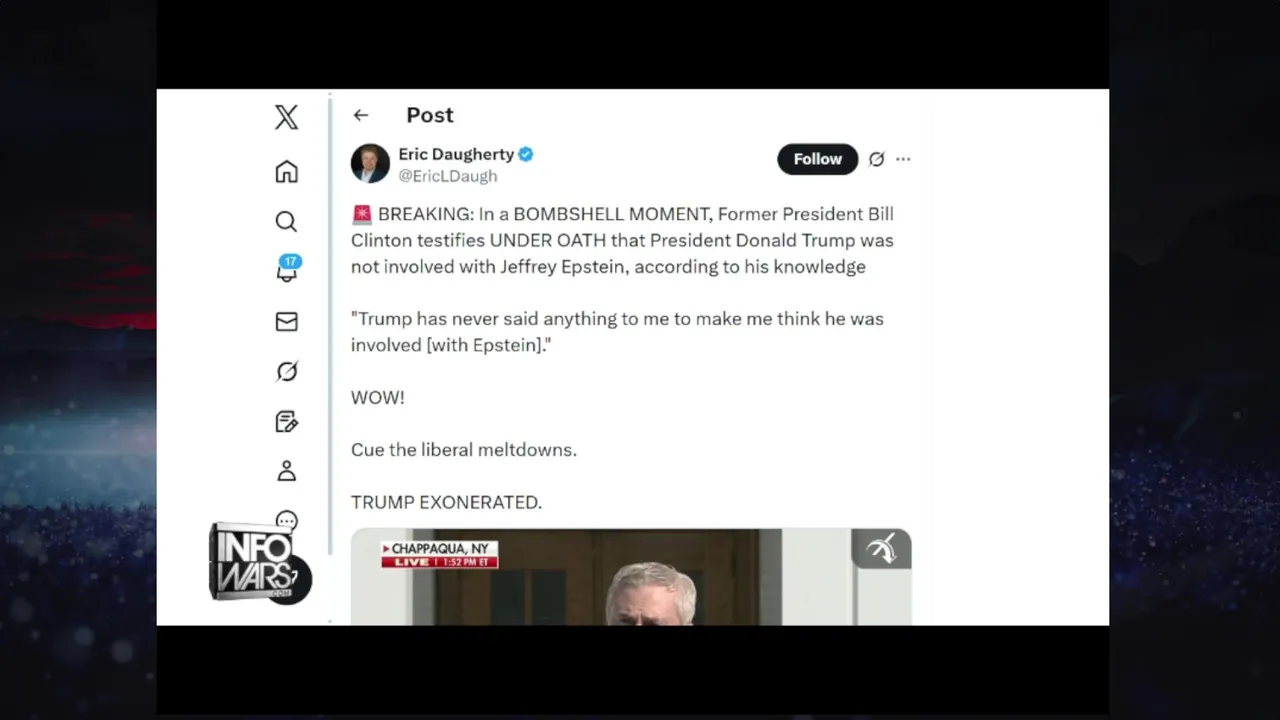Open the post's three-dot more menu
Screen dimensions: 1280x720
903,159
